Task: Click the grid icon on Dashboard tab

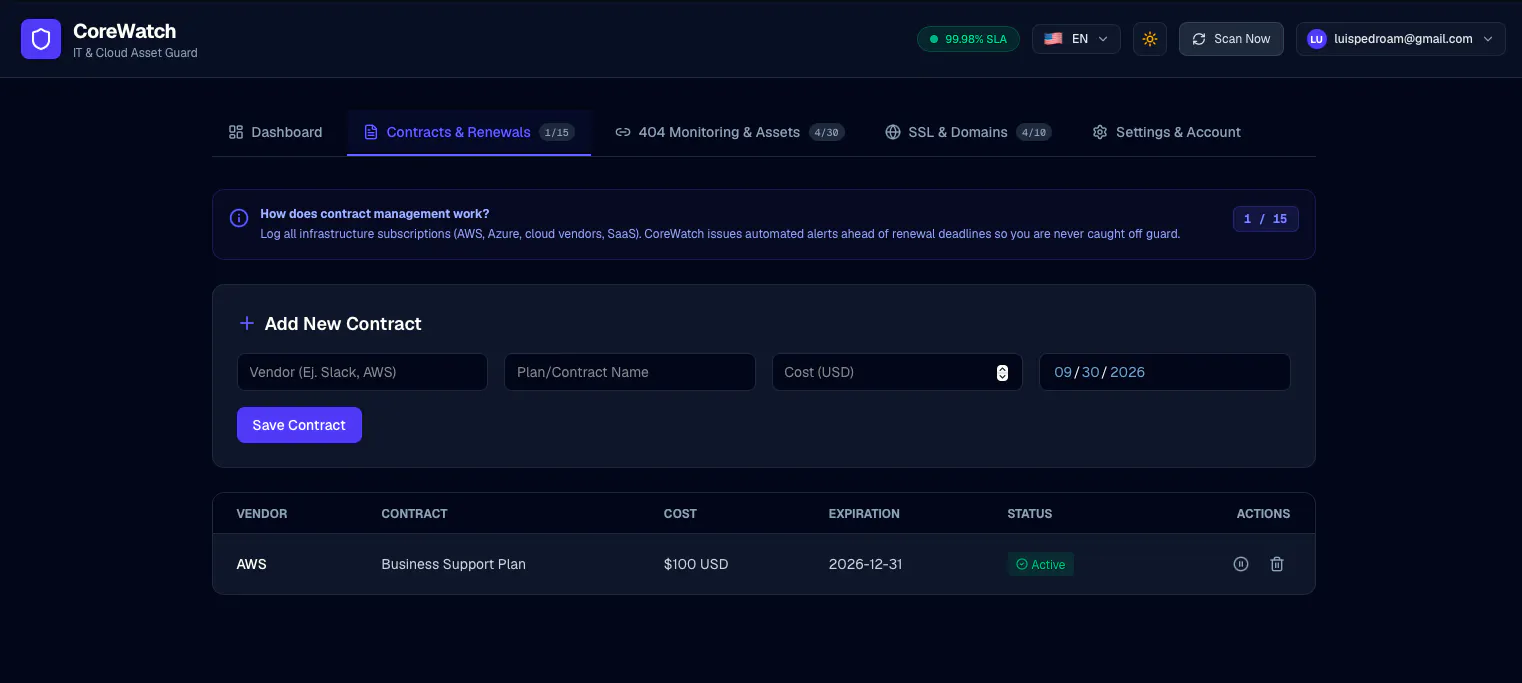Action: click(236, 132)
